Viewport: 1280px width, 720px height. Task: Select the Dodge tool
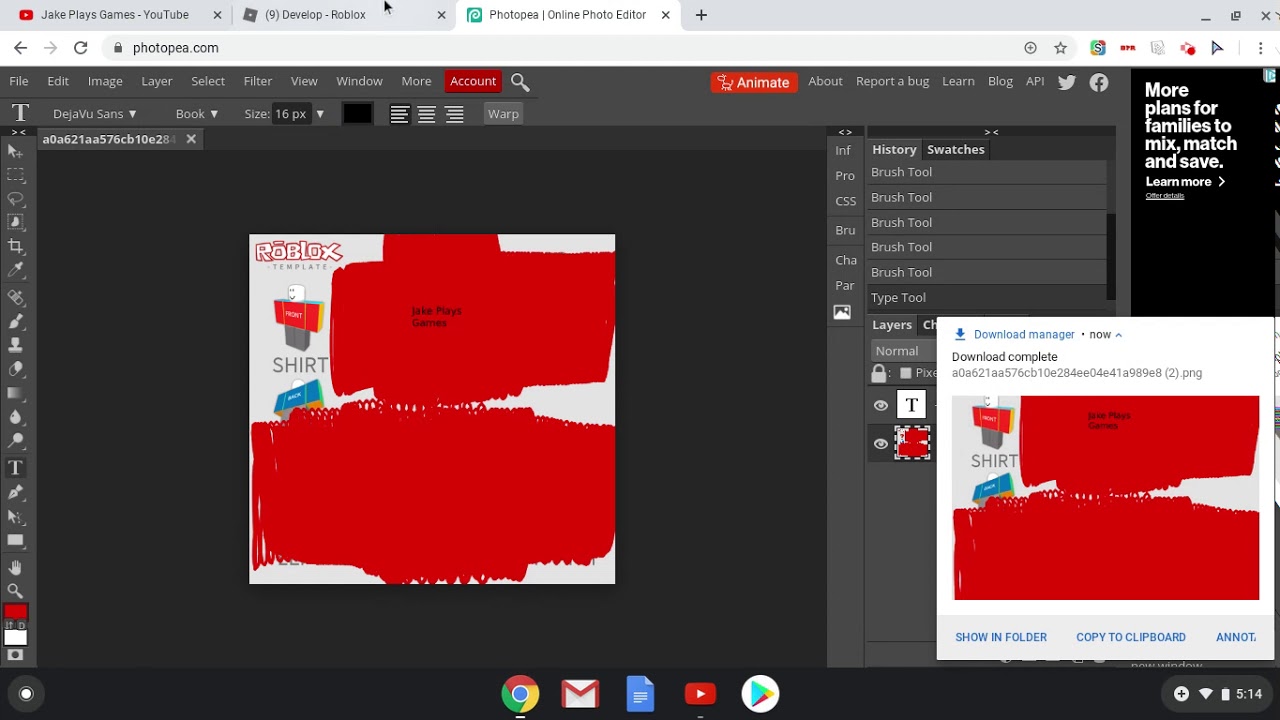coord(15,441)
